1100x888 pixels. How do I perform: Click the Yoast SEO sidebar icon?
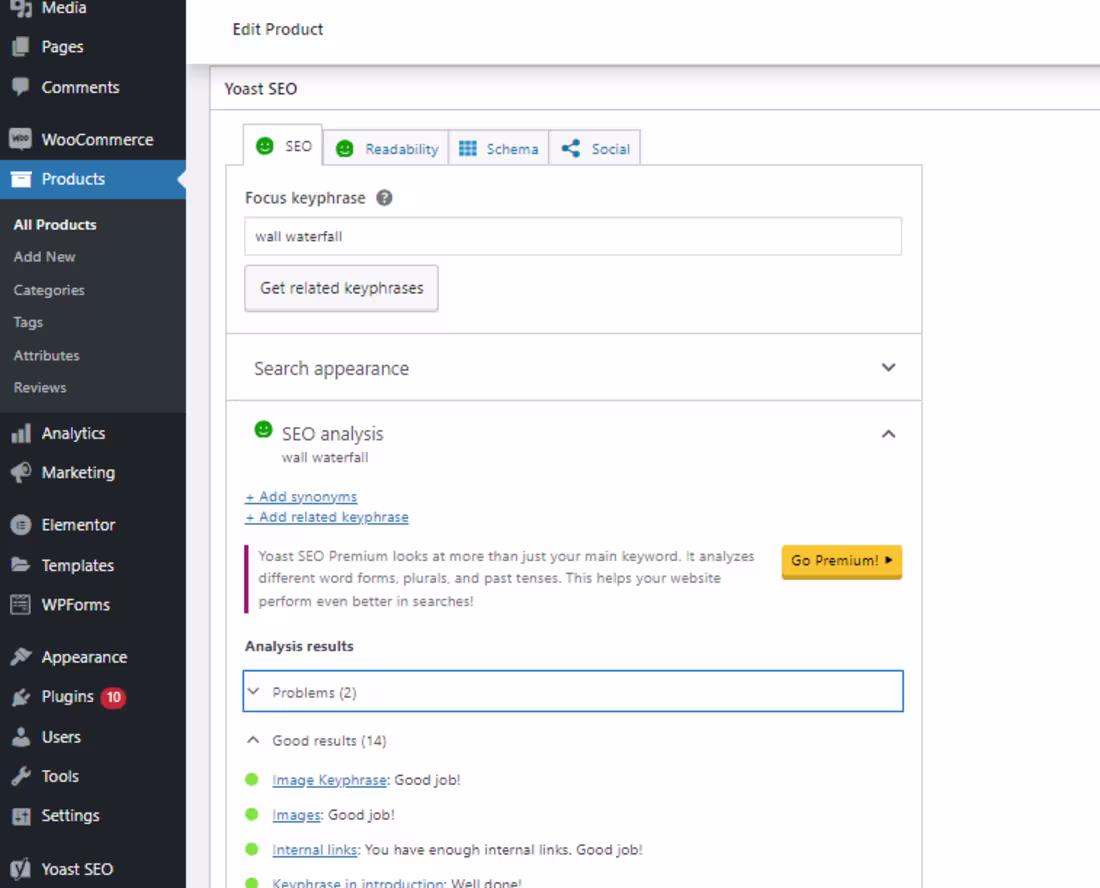21,868
